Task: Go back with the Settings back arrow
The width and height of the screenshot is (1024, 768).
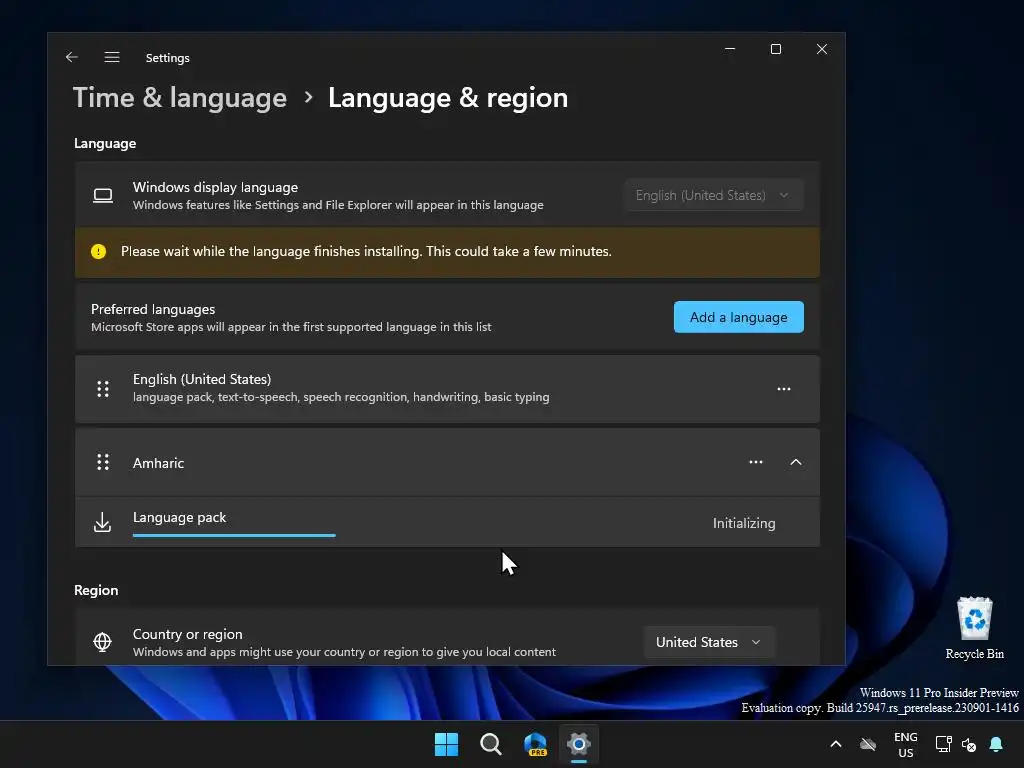Action: [72, 57]
